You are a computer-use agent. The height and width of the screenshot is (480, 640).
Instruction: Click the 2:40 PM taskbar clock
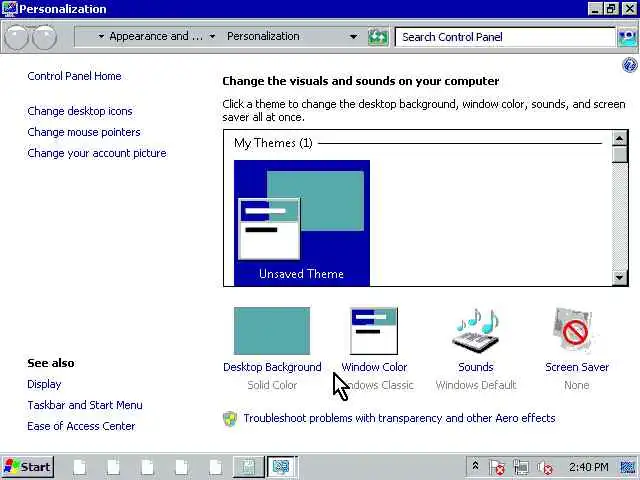pos(589,467)
